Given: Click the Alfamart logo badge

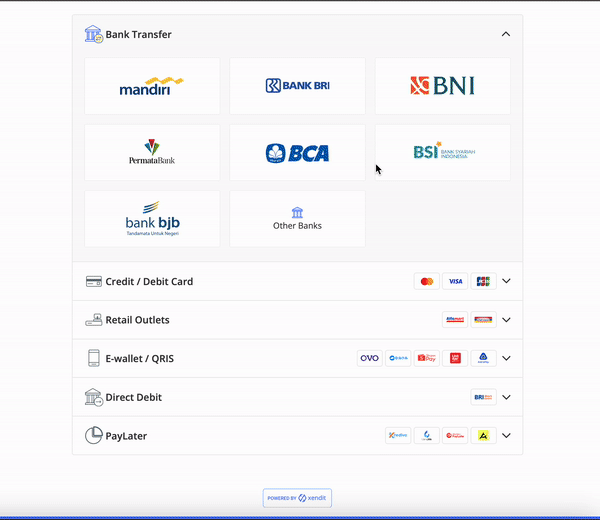Looking at the screenshot, I should pyautogui.click(x=455, y=320).
